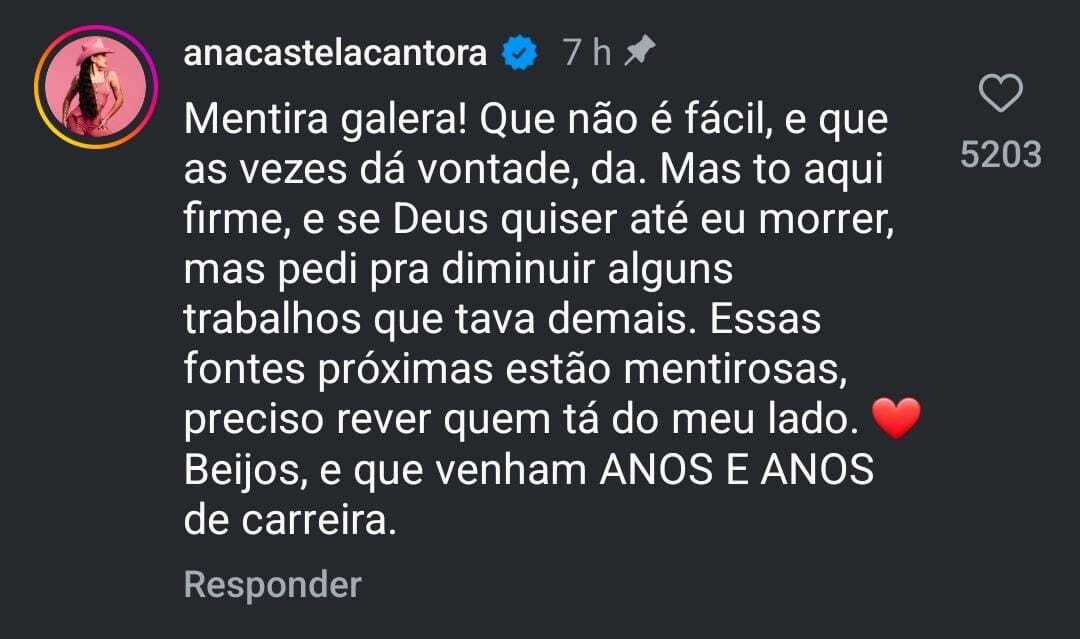Click the word "Beijos" in the comment
Viewport: 1080px width, 639px height.
241,471
